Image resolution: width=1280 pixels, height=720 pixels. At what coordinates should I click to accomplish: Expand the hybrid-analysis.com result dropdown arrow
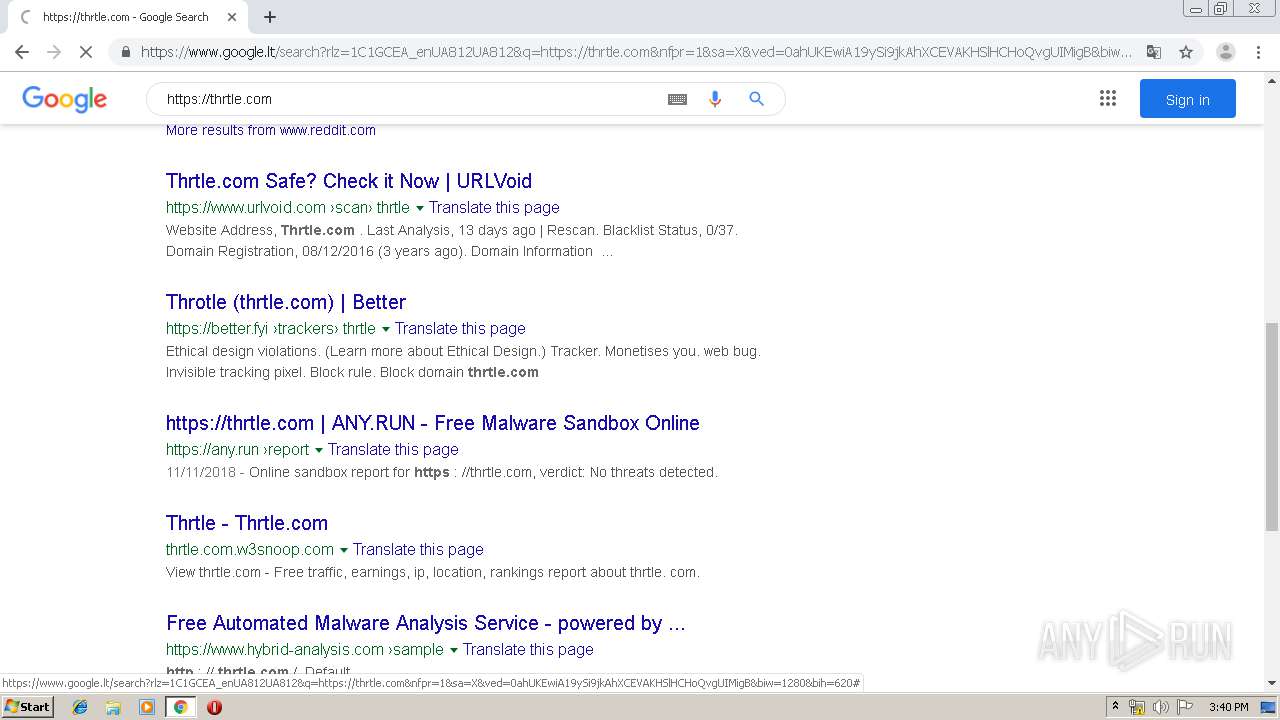click(x=453, y=650)
